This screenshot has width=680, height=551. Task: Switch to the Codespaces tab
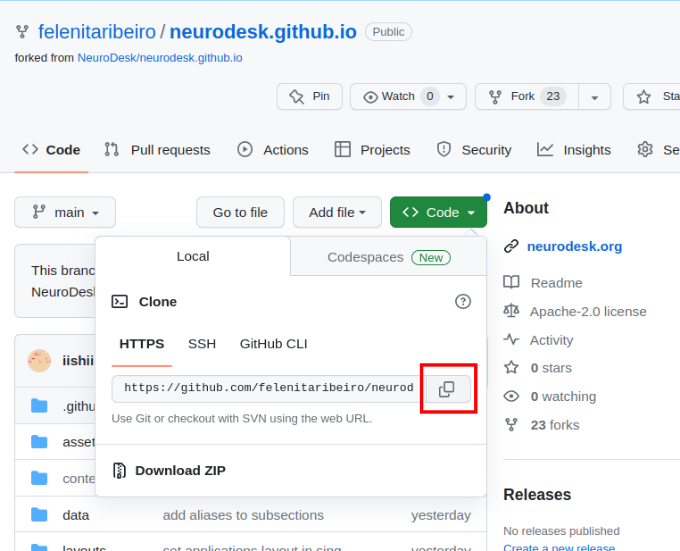click(388, 257)
